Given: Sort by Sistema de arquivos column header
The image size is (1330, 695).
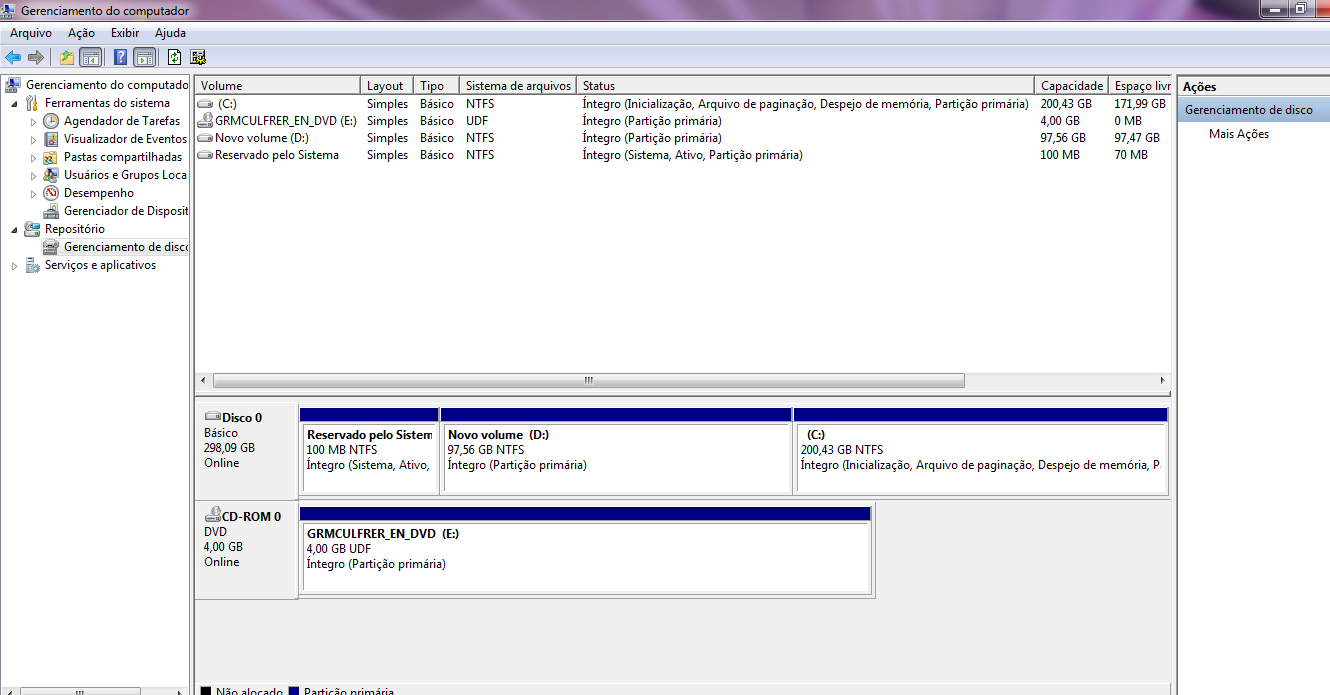Looking at the screenshot, I should 518,86.
